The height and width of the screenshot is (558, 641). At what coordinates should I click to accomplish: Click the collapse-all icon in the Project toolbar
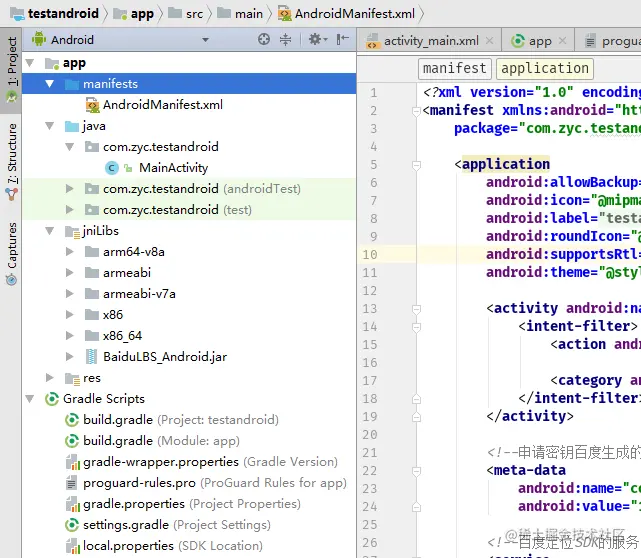(285, 39)
